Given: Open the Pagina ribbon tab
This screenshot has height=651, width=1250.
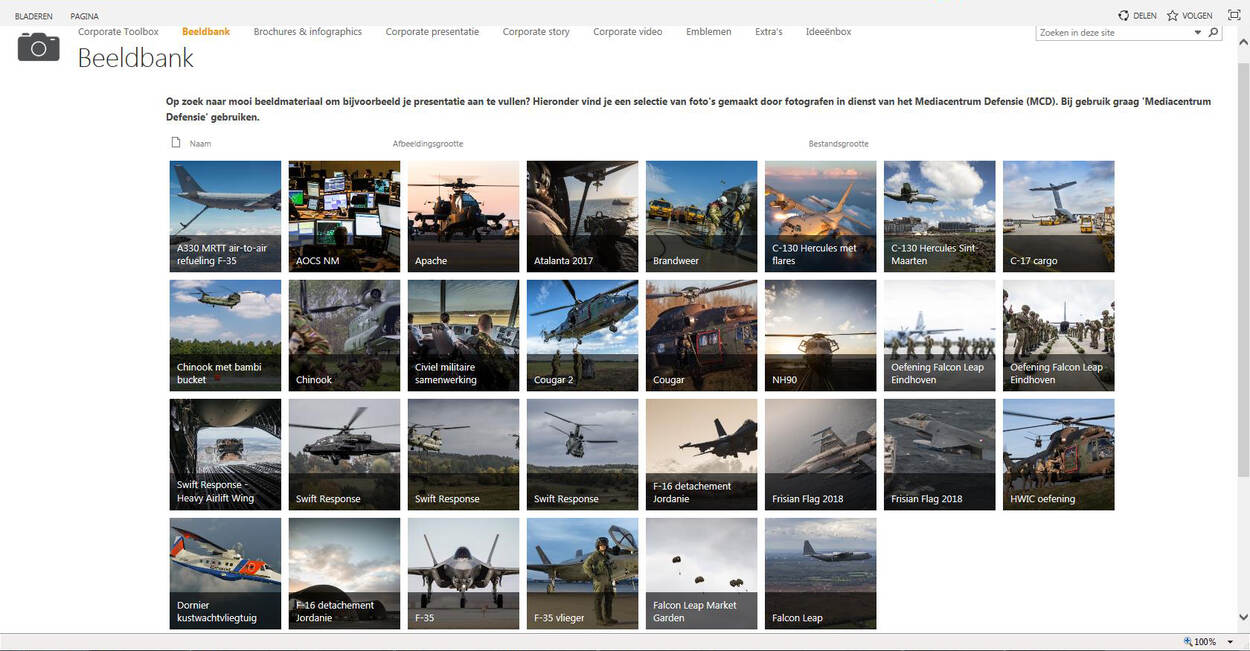Looking at the screenshot, I should [84, 16].
